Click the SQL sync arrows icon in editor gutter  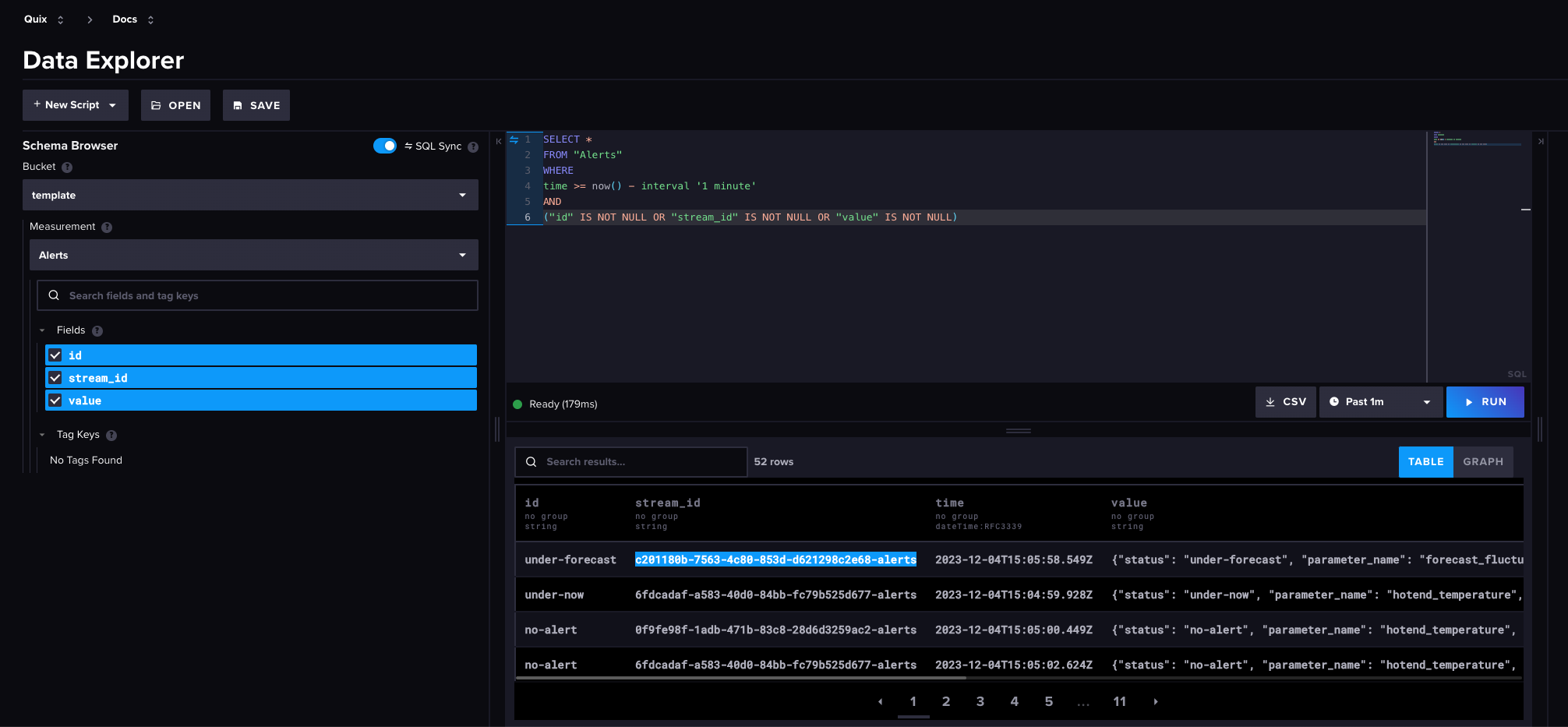coord(514,139)
